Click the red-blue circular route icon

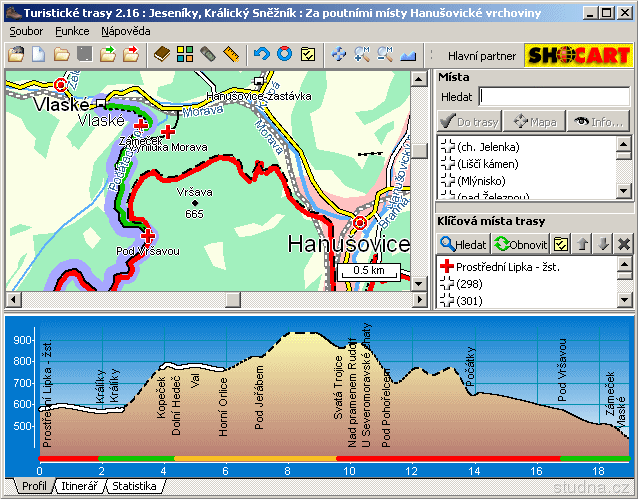(x=285, y=54)
